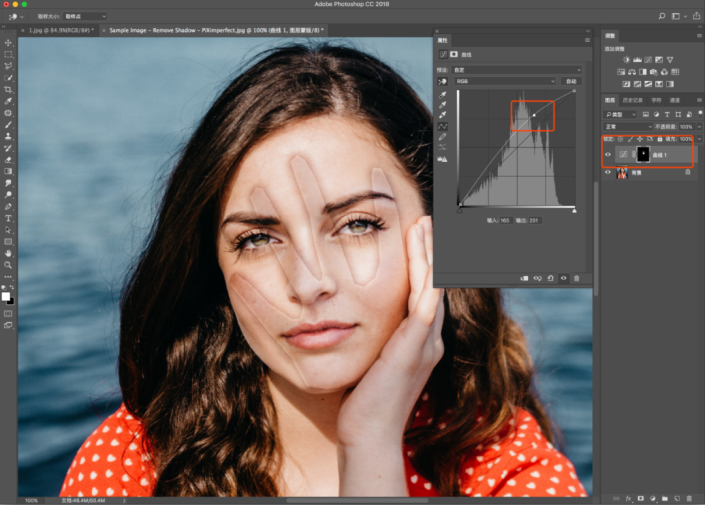Hide the 曲线 1 adjustment layer
The height and width of the screenshot is (505, 705).
pyautogui.click(x=608, y=155)
